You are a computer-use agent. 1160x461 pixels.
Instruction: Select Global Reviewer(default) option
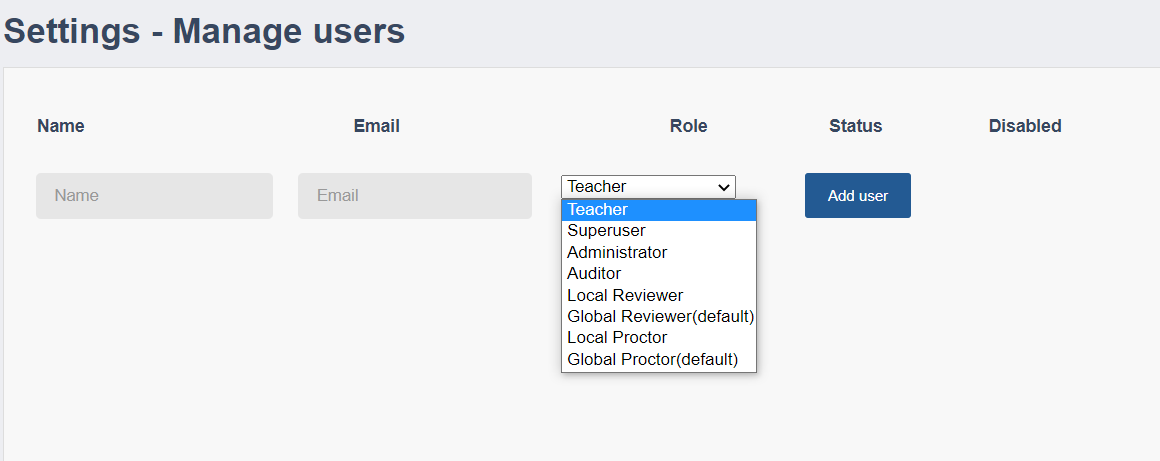click(658, 317)
